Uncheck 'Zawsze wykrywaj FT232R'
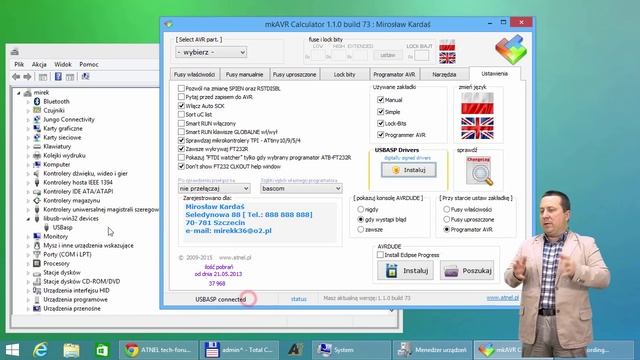 coord(181,149)
